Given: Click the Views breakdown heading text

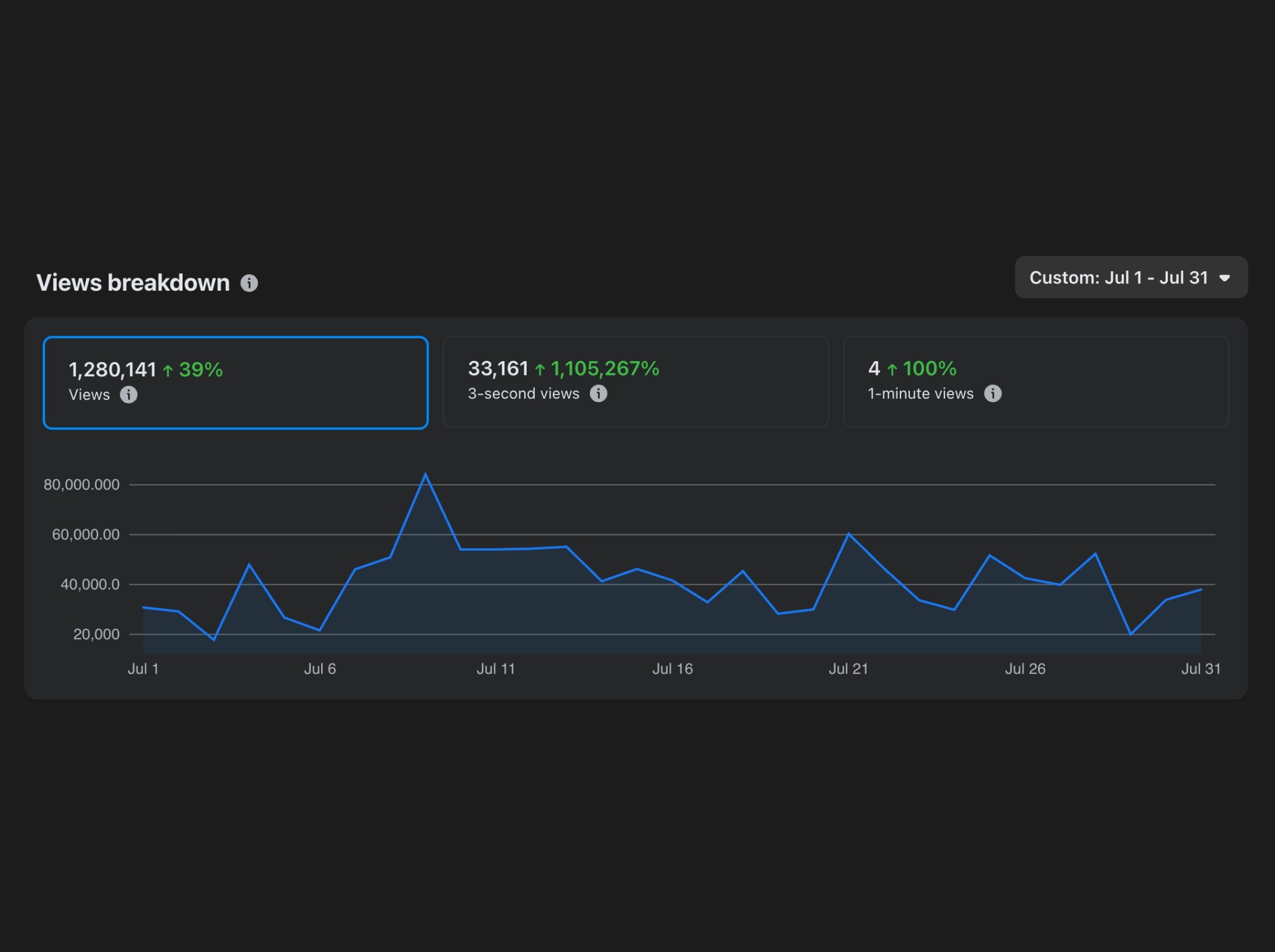Looking at the screenshot, I should click(x=133, y=283).
